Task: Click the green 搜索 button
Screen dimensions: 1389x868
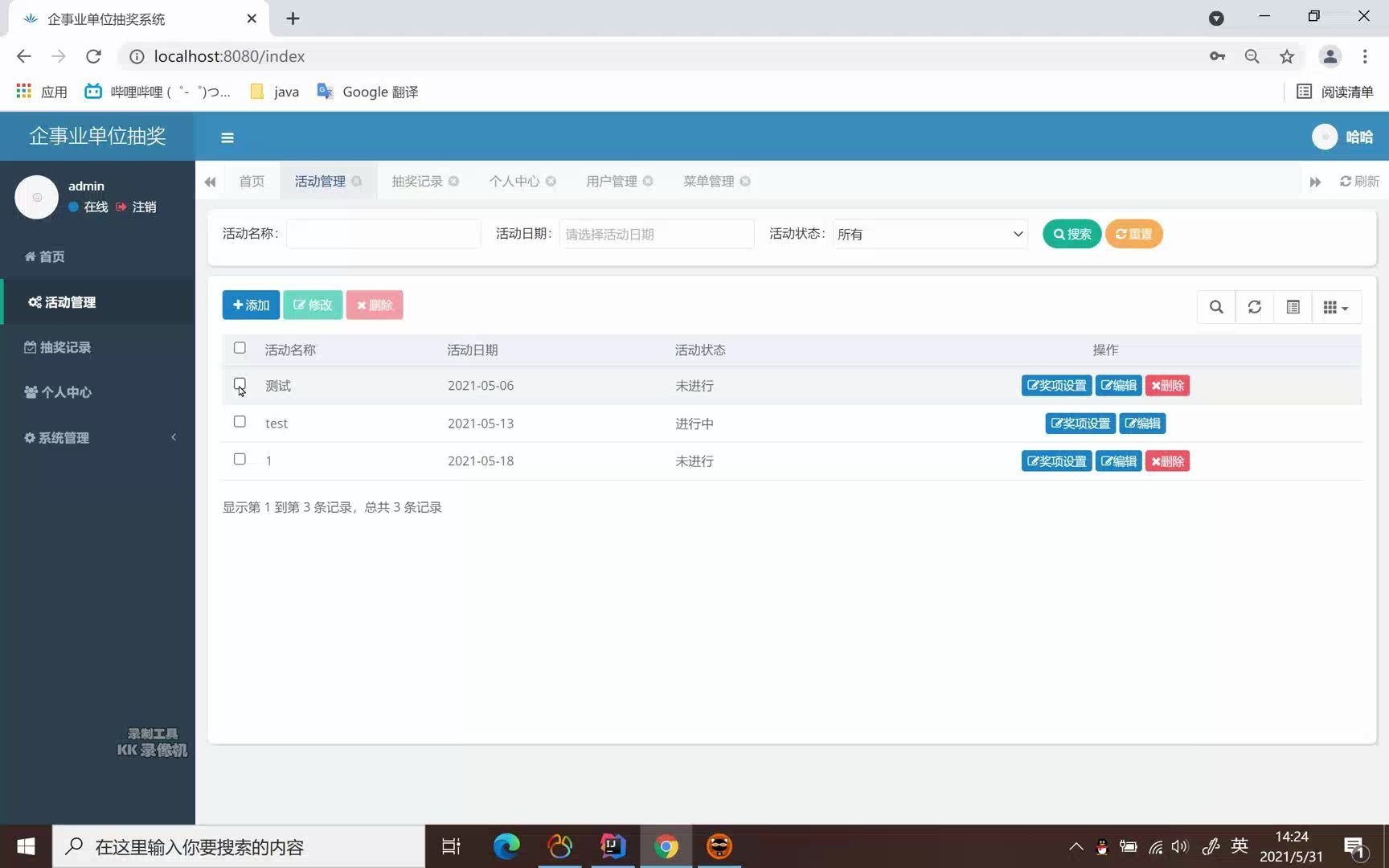Action: click(1071, 234)
